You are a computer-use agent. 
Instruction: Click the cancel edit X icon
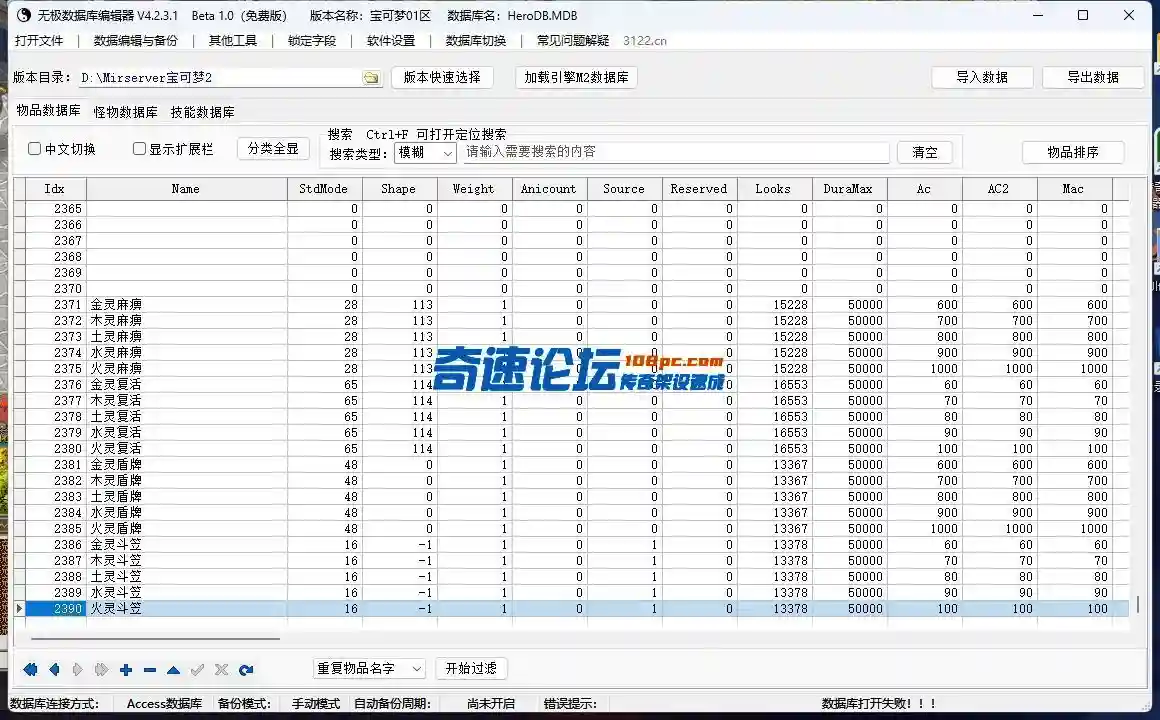tap(221, 670)
